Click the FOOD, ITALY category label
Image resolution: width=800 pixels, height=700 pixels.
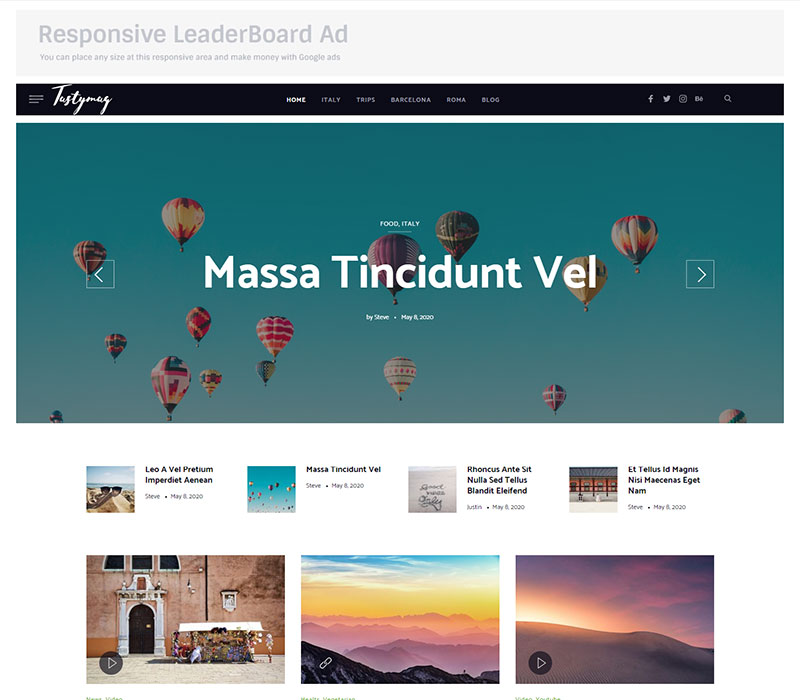click(399, 223)
